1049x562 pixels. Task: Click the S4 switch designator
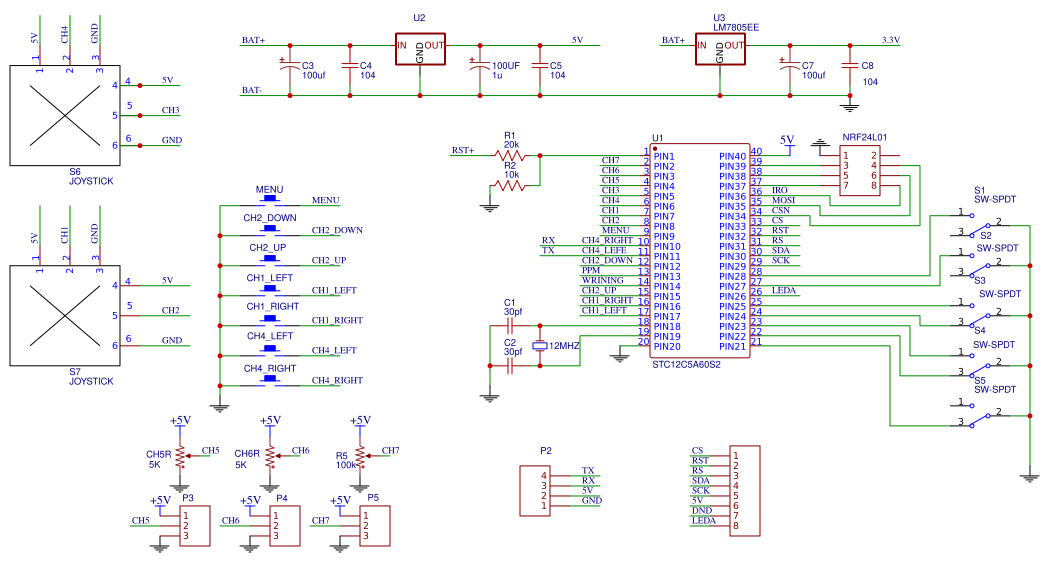(980, 330)
